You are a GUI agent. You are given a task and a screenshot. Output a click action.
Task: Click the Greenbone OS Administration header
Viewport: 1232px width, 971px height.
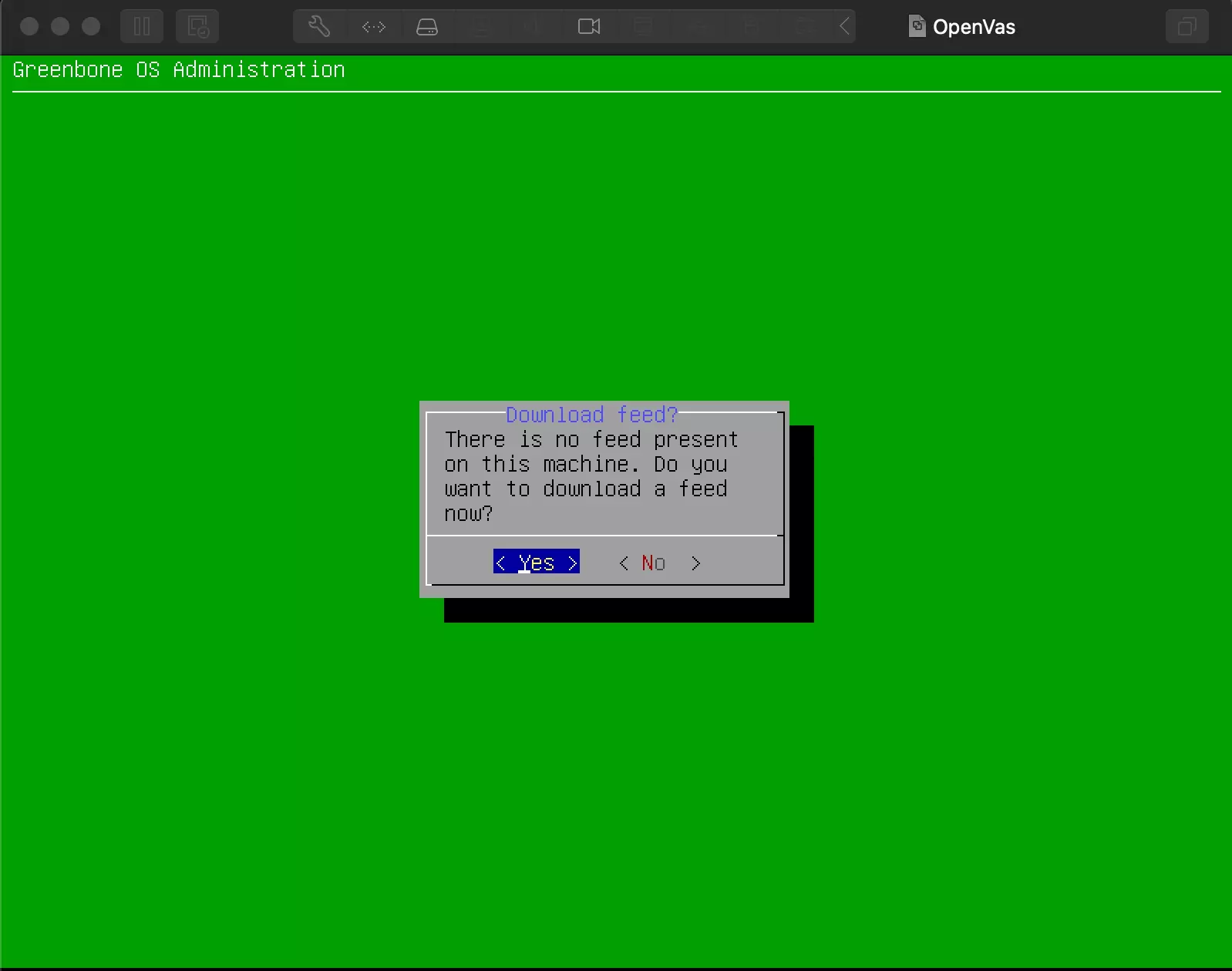[179, 70]
